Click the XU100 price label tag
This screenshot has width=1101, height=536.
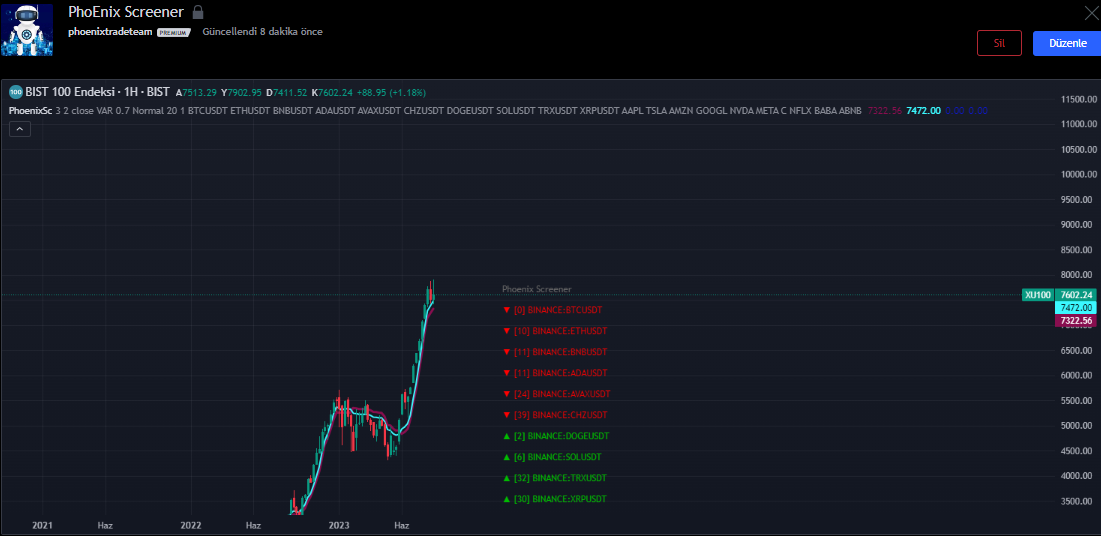click(x=1037, y=295)
